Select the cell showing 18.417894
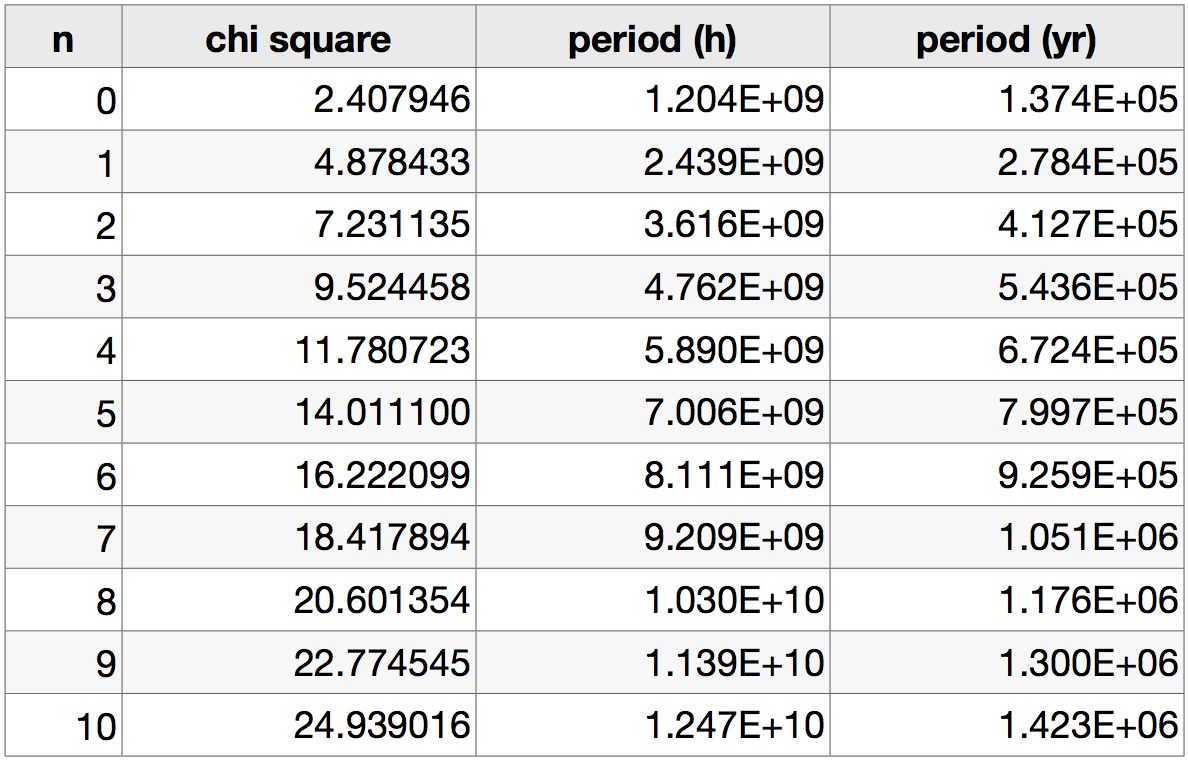The image size is (1188, 764). [x=299, y=537]
